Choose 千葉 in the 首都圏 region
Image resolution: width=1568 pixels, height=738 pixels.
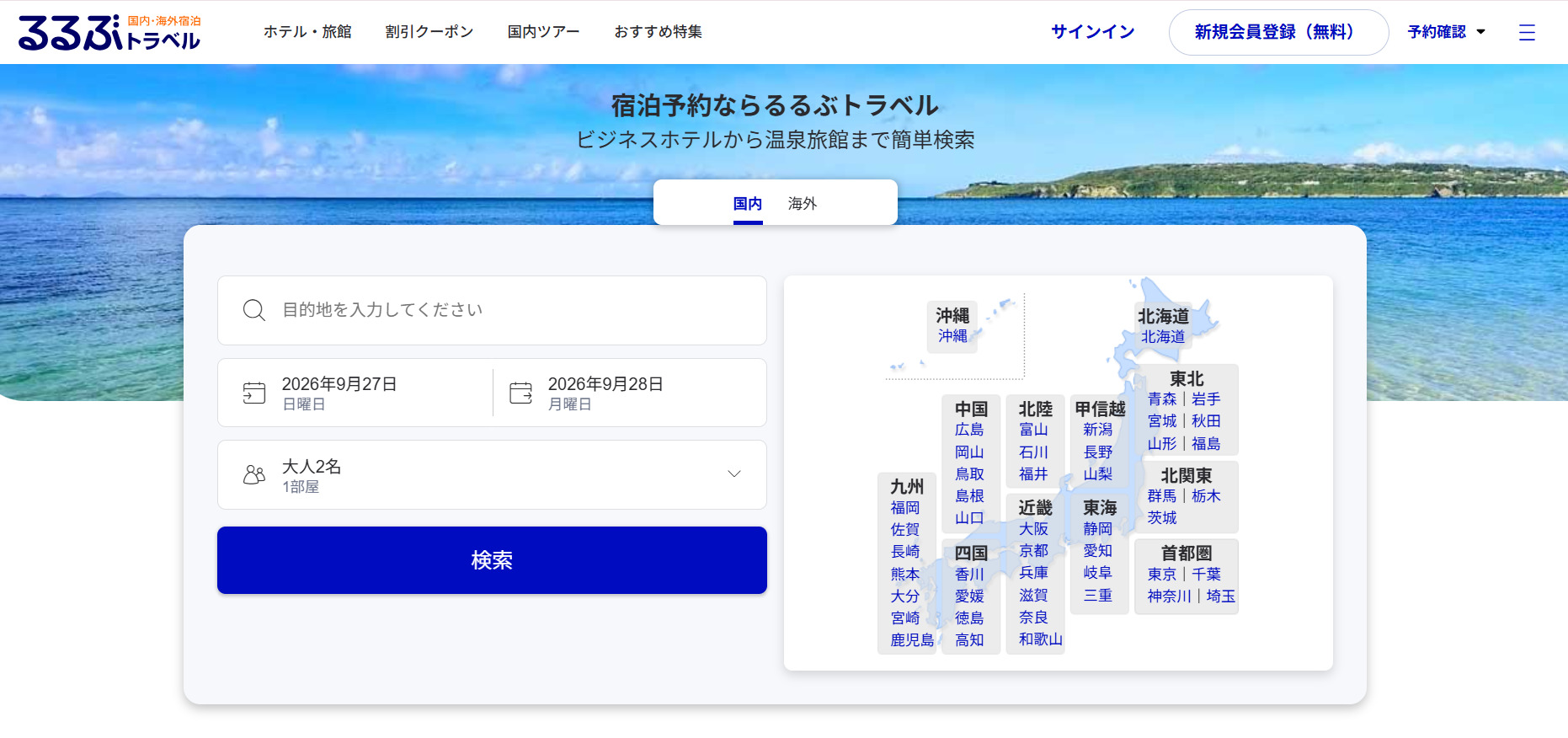coord(1206,575)
